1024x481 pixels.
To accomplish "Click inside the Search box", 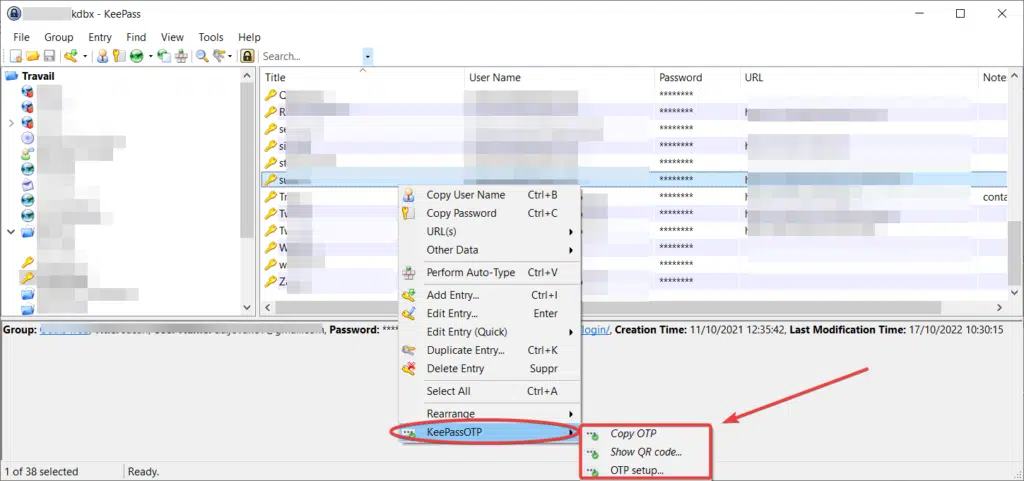I will (x=311, y=57).
